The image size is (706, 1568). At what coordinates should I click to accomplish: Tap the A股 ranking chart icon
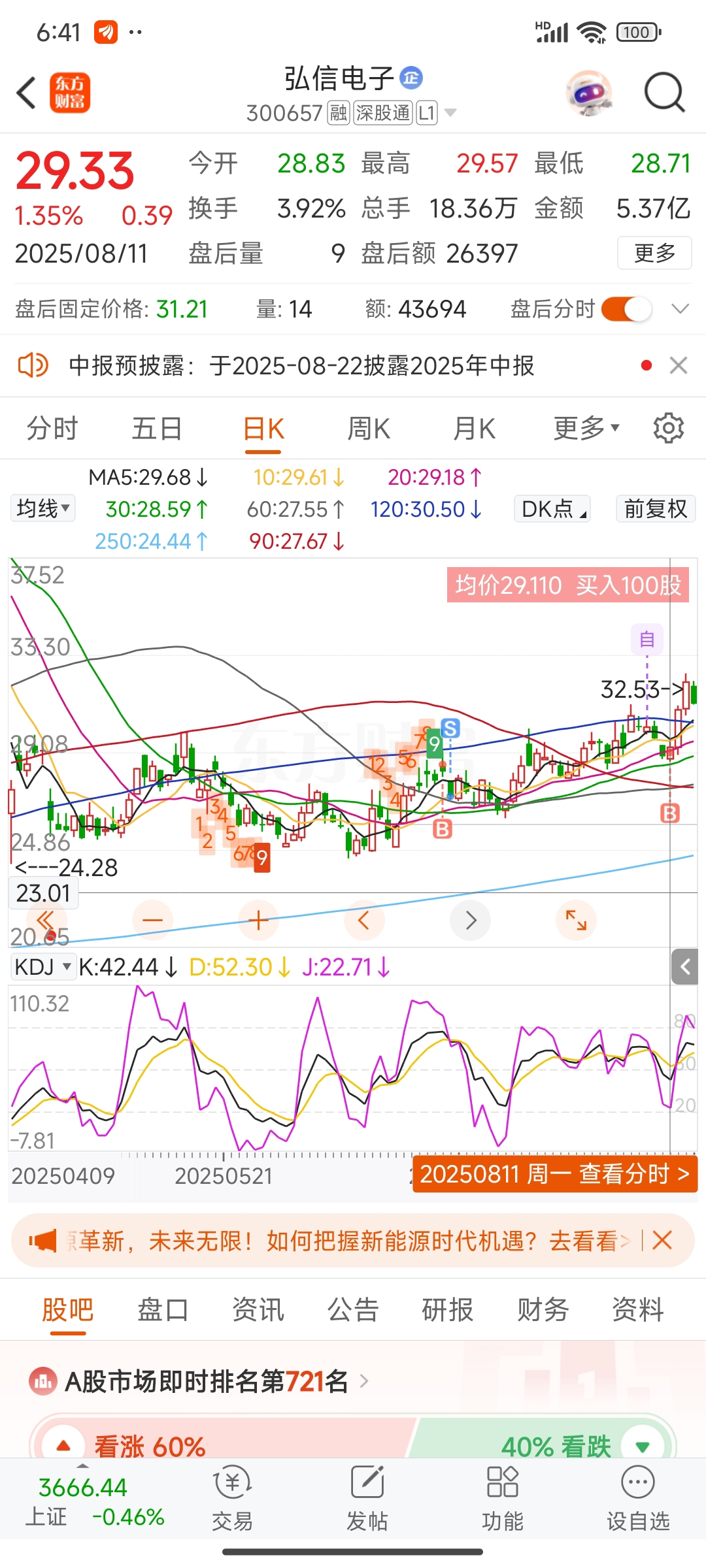click(x=43, y=1381)
